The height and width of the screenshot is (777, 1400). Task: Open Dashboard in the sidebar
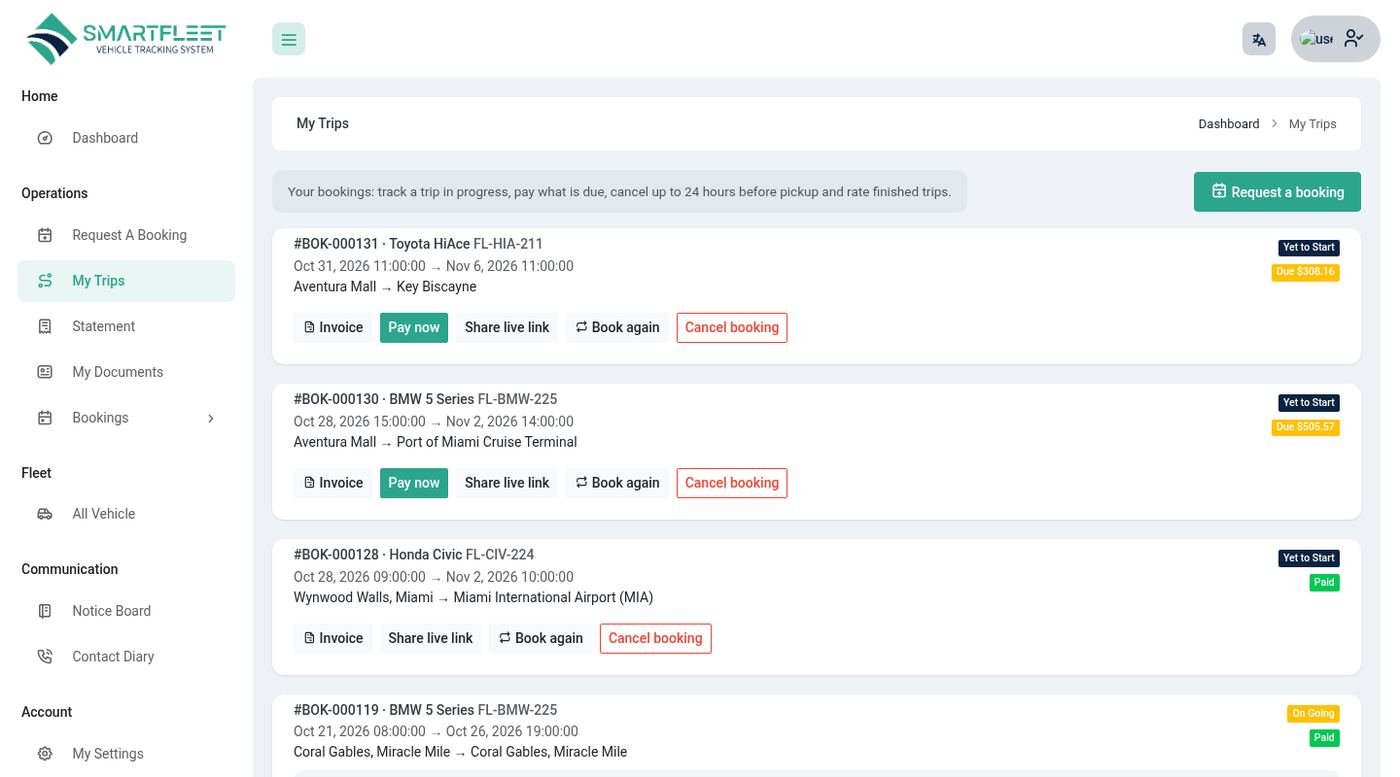point(126,138)
